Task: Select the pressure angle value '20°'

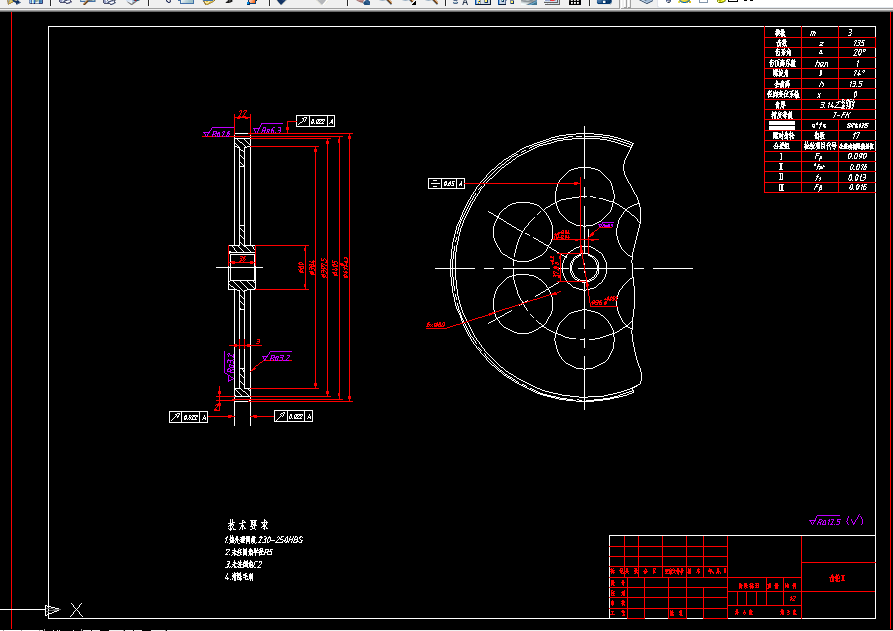Action: point(859,53)
